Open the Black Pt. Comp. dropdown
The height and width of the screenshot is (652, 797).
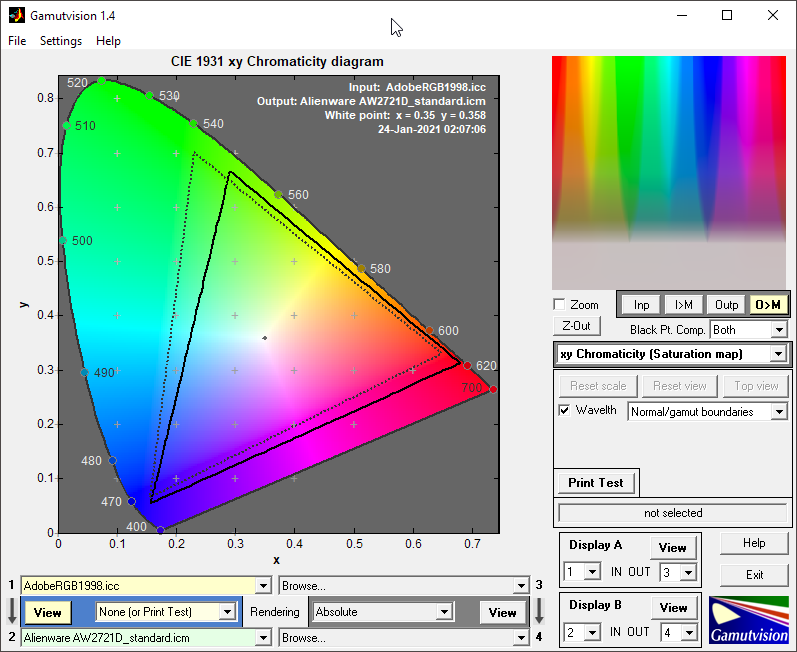(x=749, y=330)
